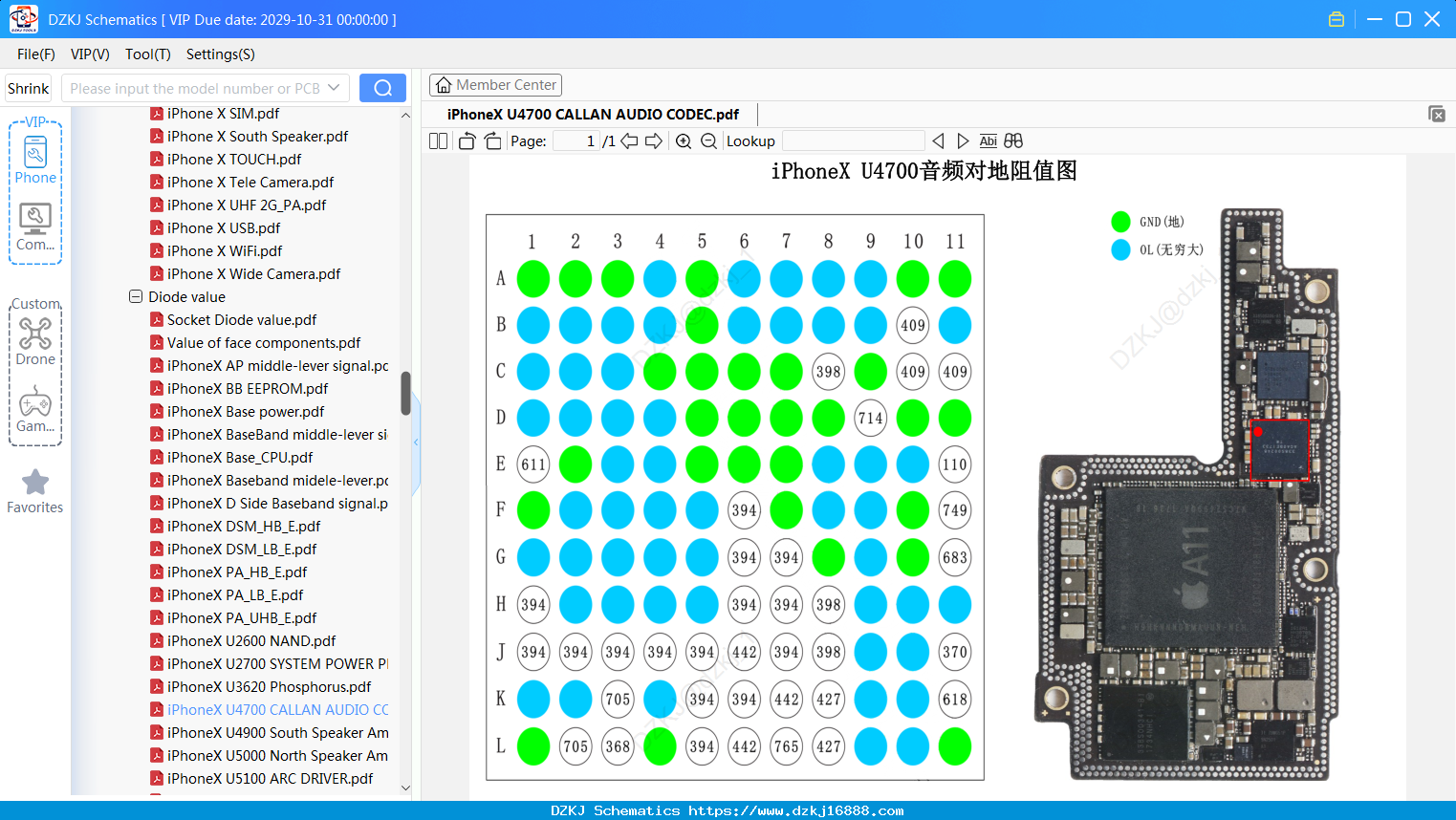
Task: Click tree scrollbar down arrow
Action: point(405,788)
